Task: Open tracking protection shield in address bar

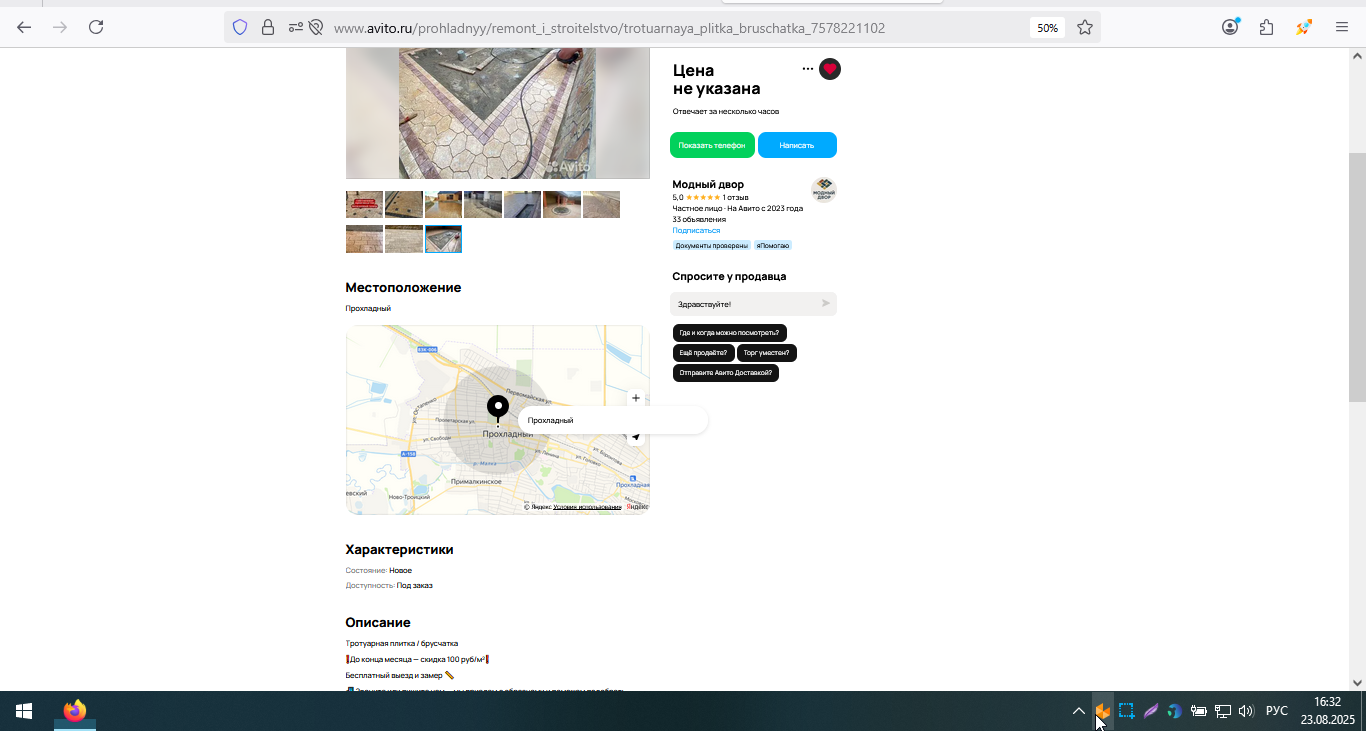Action: point(240,27)
